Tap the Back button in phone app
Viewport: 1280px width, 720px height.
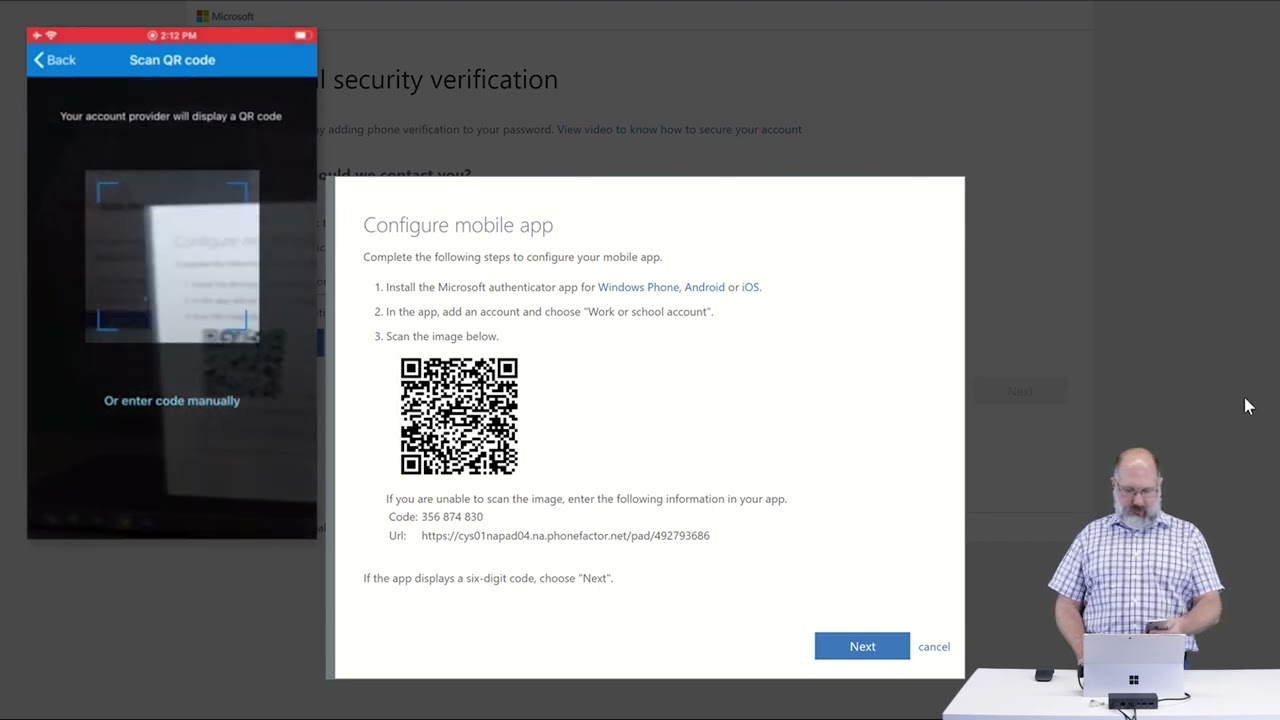[x=54, y=60]
